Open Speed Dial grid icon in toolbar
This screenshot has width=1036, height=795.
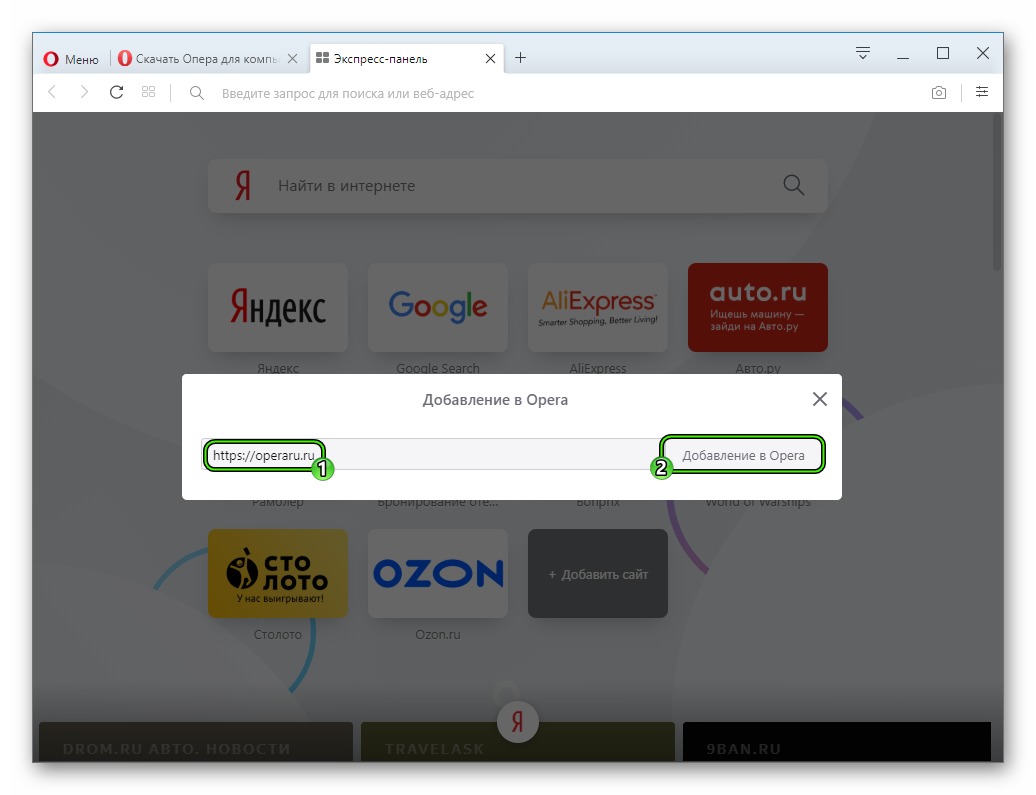pos(149,92)
